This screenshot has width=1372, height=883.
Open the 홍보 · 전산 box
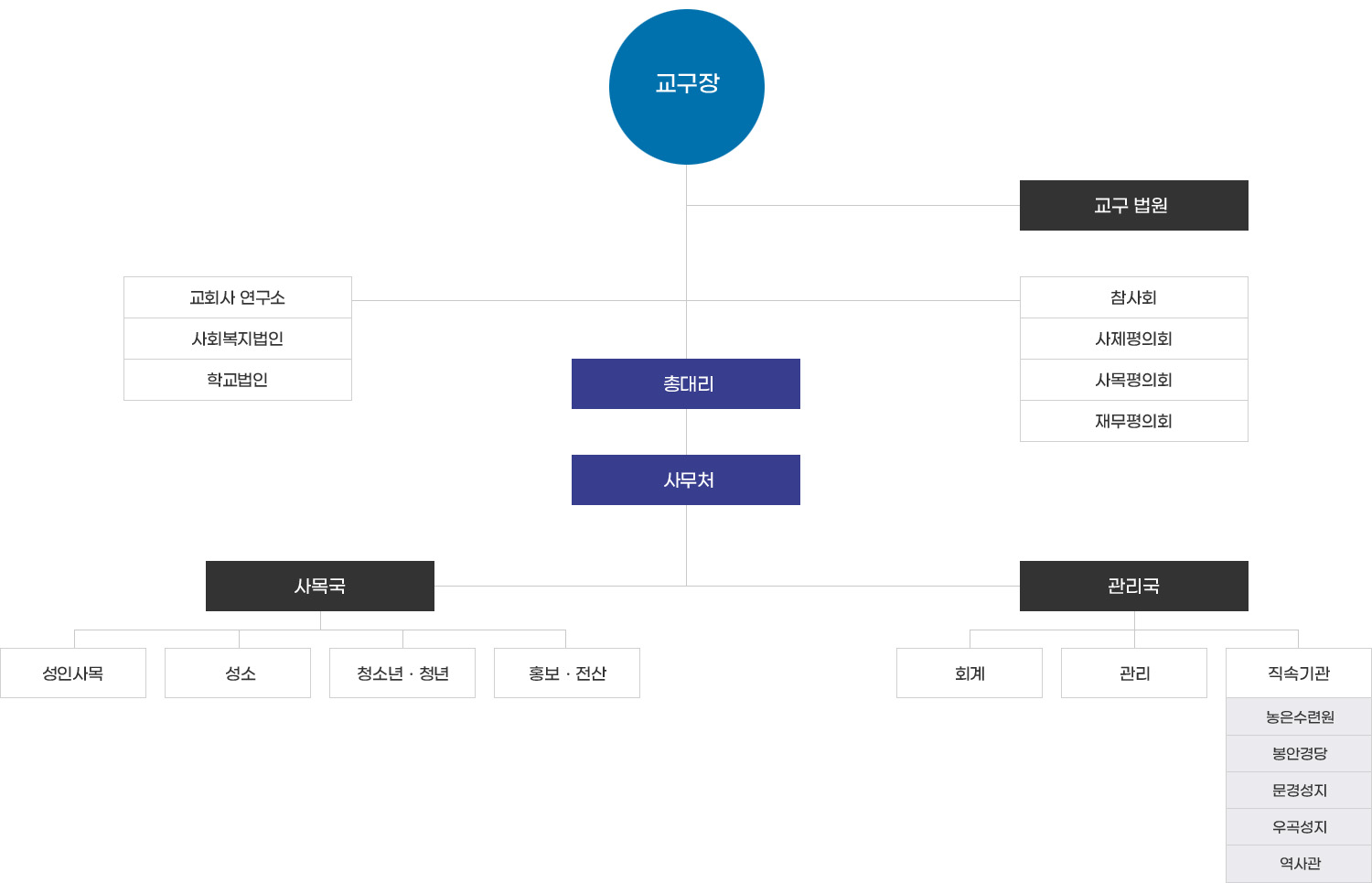567,673
